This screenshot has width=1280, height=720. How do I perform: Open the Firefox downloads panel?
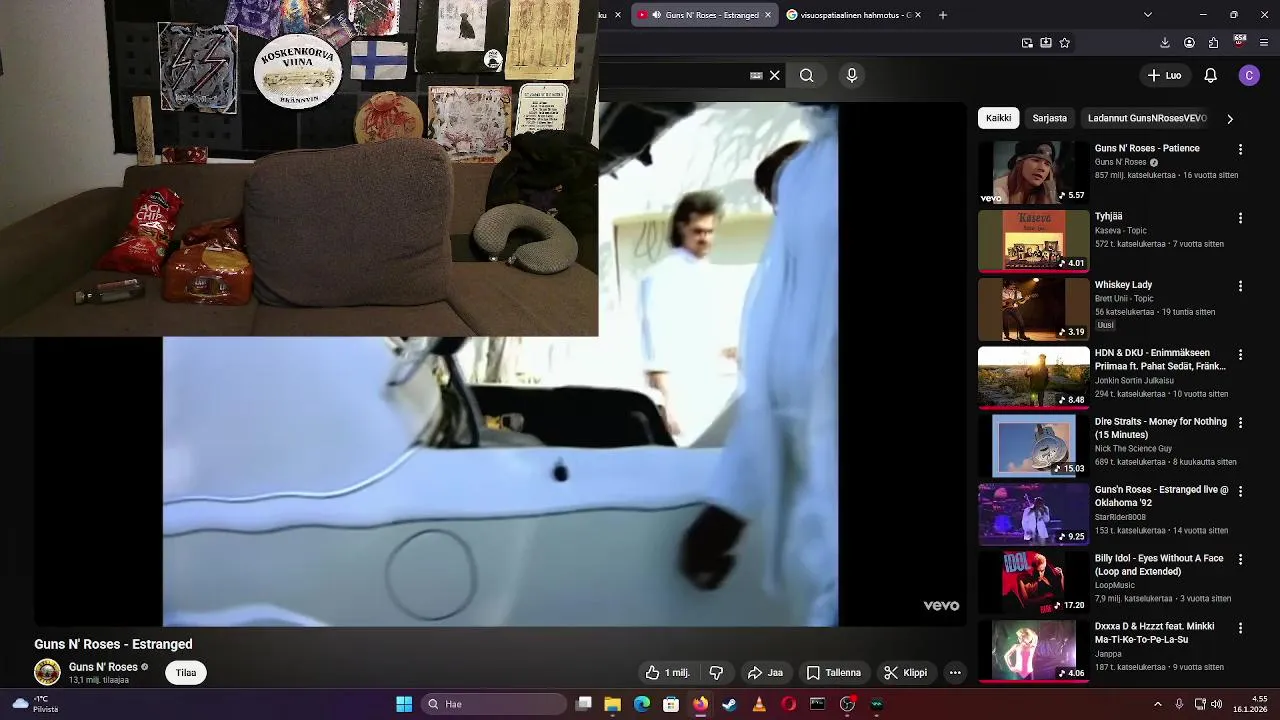[1165, 43]
